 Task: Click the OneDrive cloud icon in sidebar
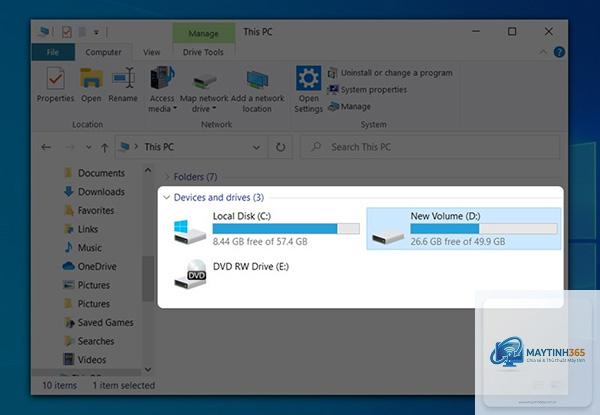68,266
